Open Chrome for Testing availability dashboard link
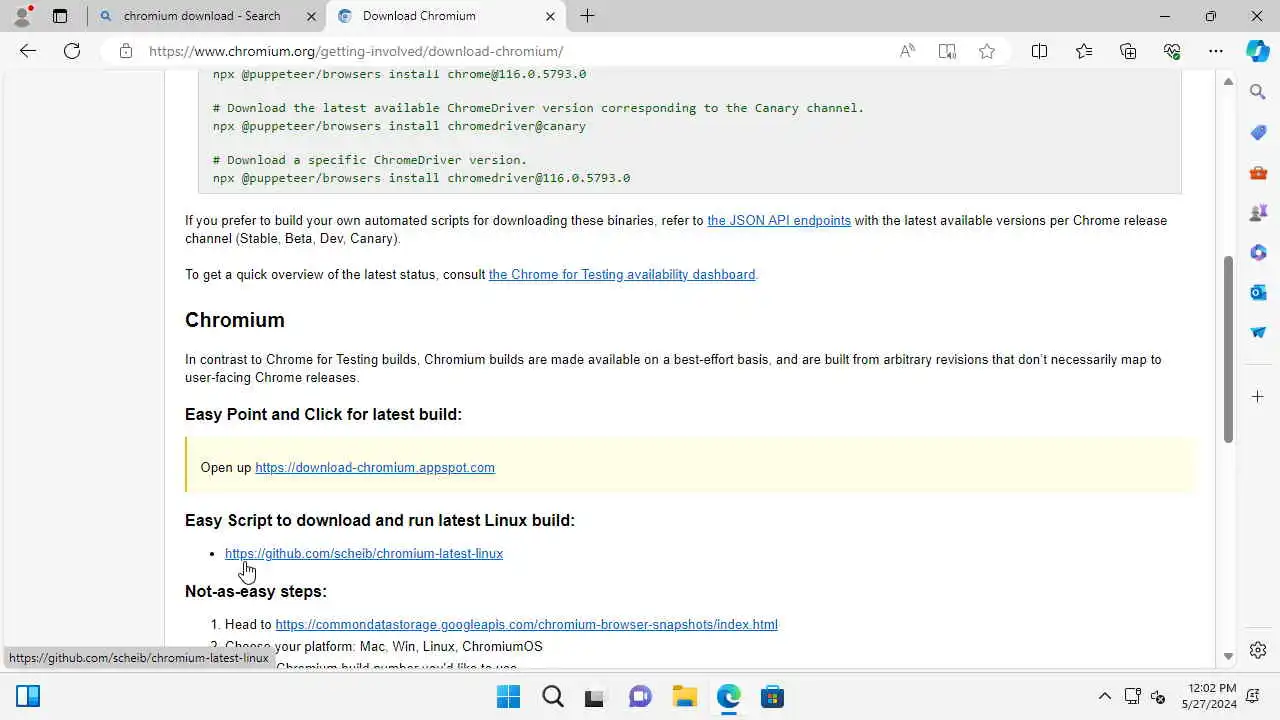The height and width of the screenshot is (720, 1280). 622,274
